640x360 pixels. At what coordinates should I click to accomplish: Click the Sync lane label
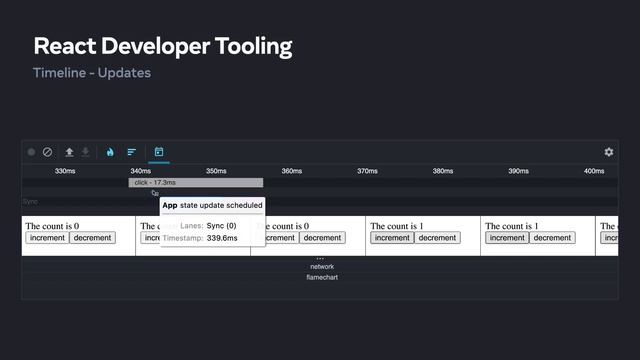(x=30, y=202)
